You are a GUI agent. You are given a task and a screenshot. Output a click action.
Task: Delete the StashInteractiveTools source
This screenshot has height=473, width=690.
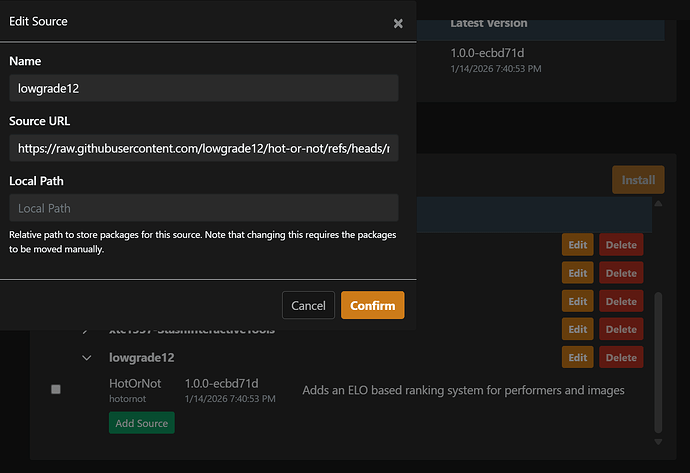621,329
